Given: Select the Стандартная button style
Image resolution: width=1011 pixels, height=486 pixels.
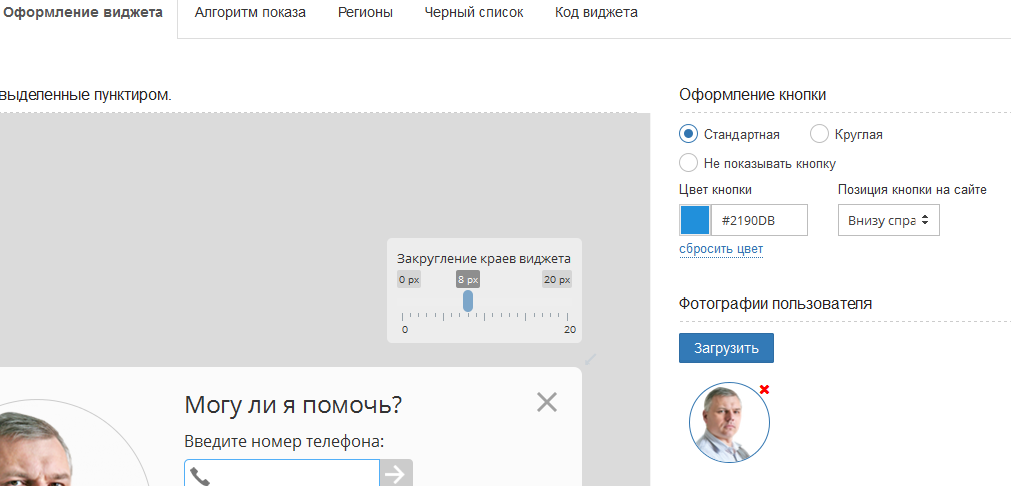Looking at the screenshot, I should pyautogui.click(x=689, y=134).
